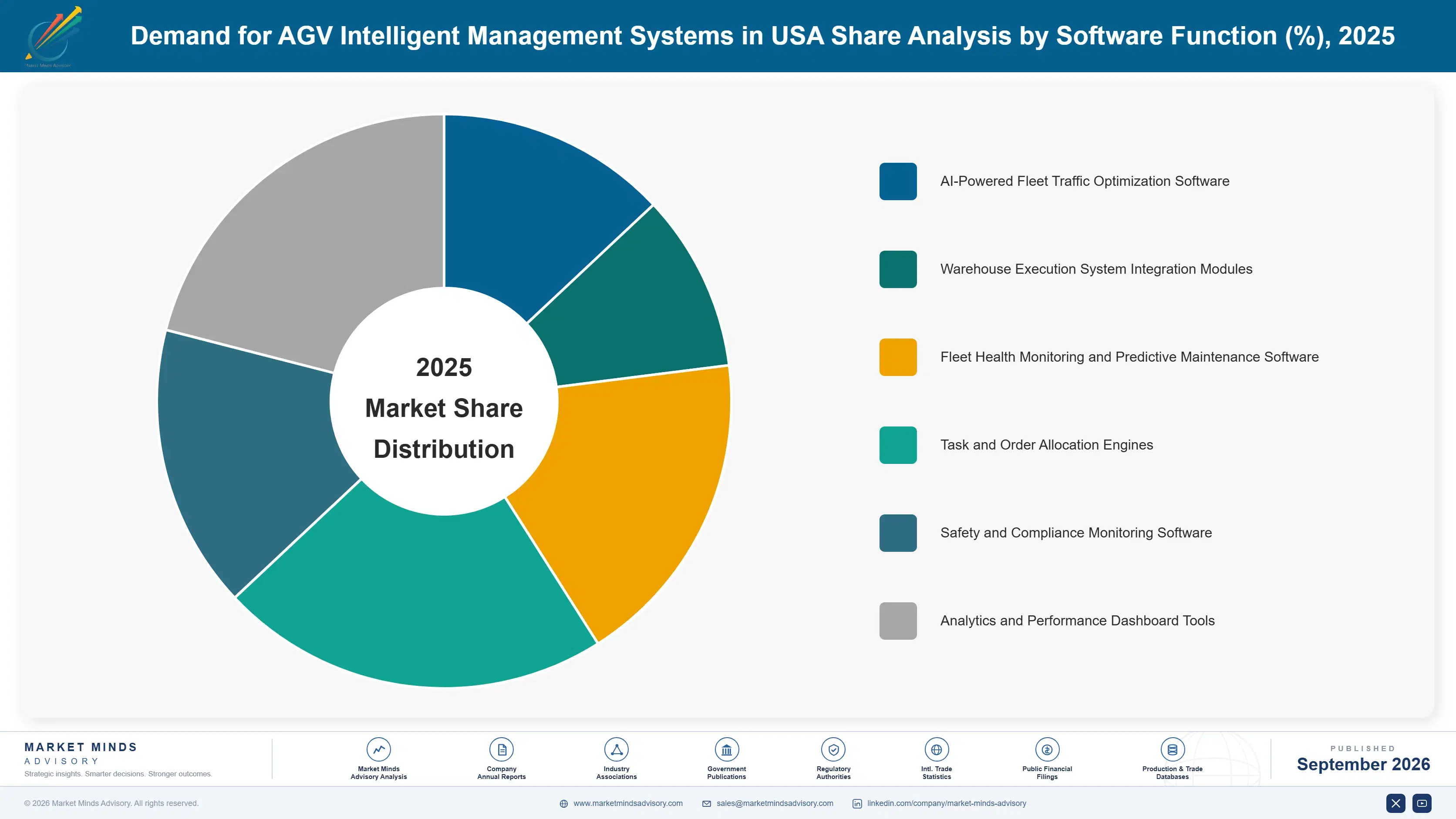The height and width of the screenshot is (819, 1456).
Task: Click the Company Annual Reports document icon
Action: point(501,749)
